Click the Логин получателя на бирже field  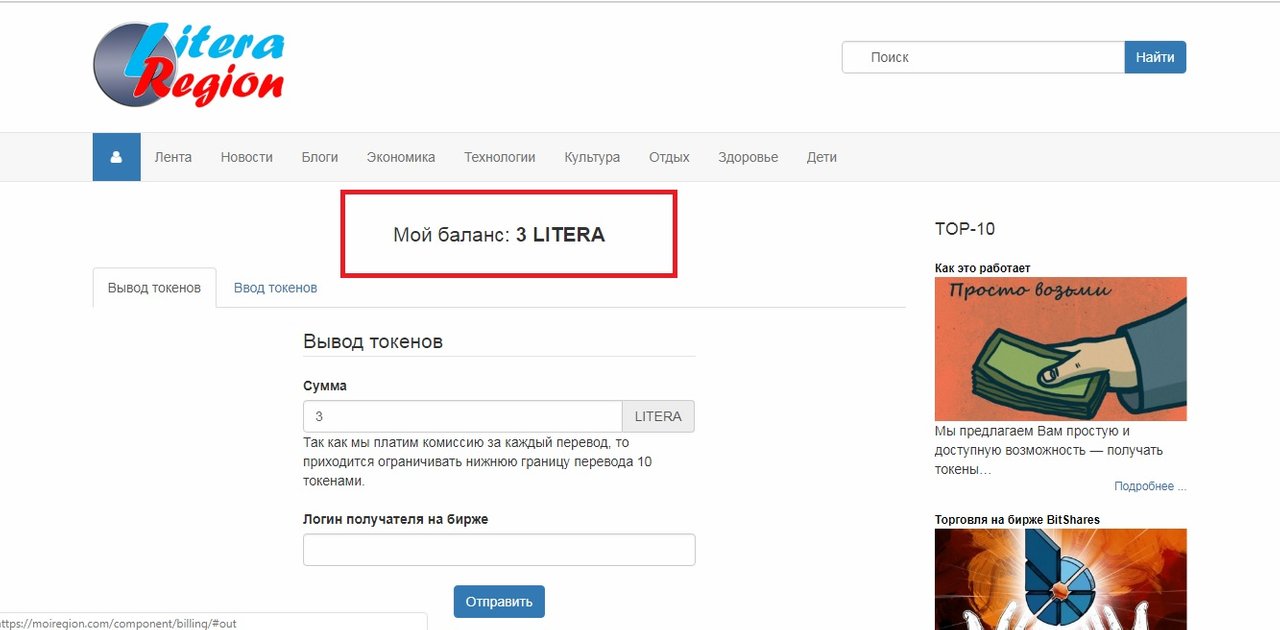coord(499,550)
